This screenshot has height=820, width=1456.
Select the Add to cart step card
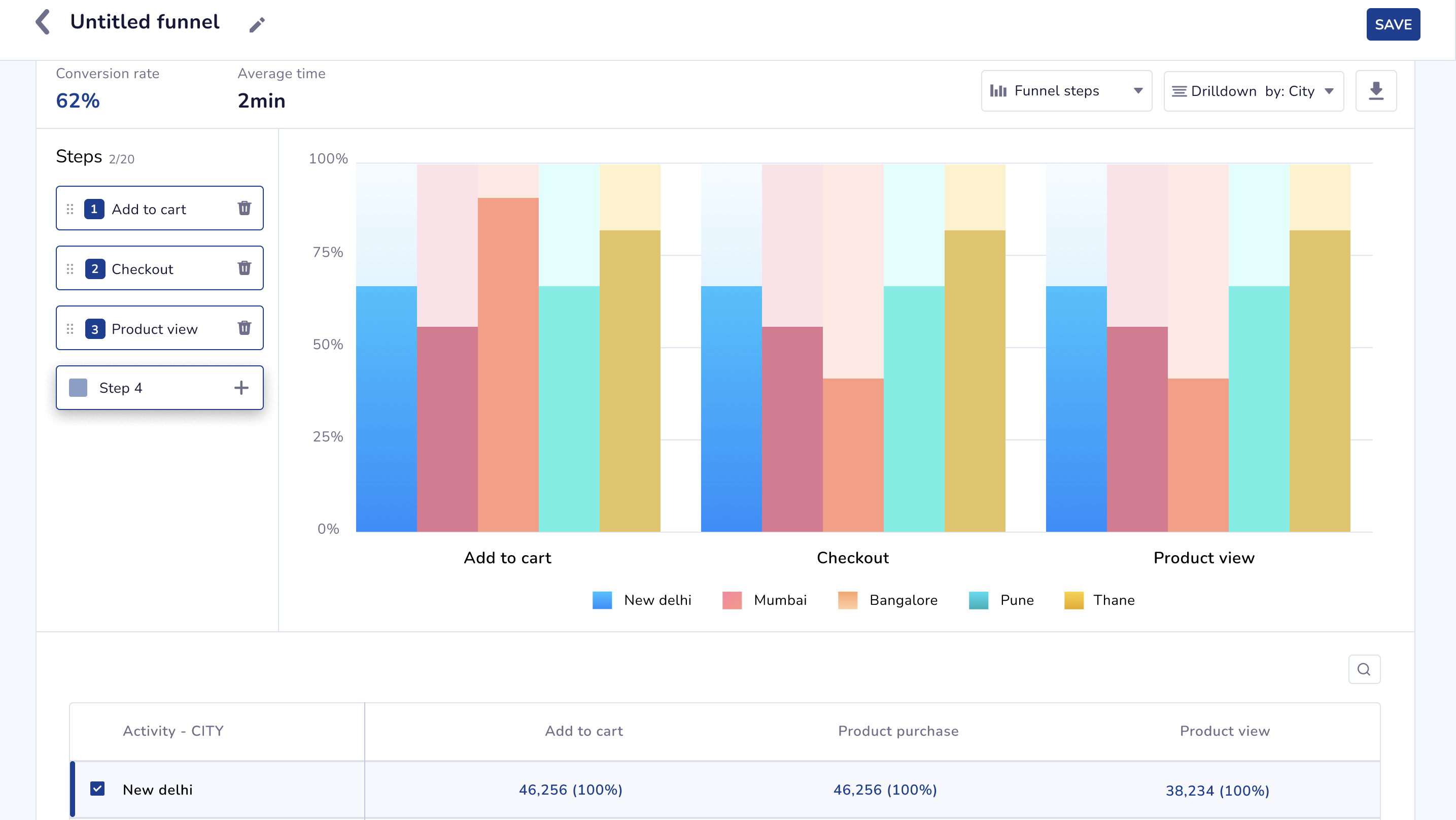click(x=159, y=208)
